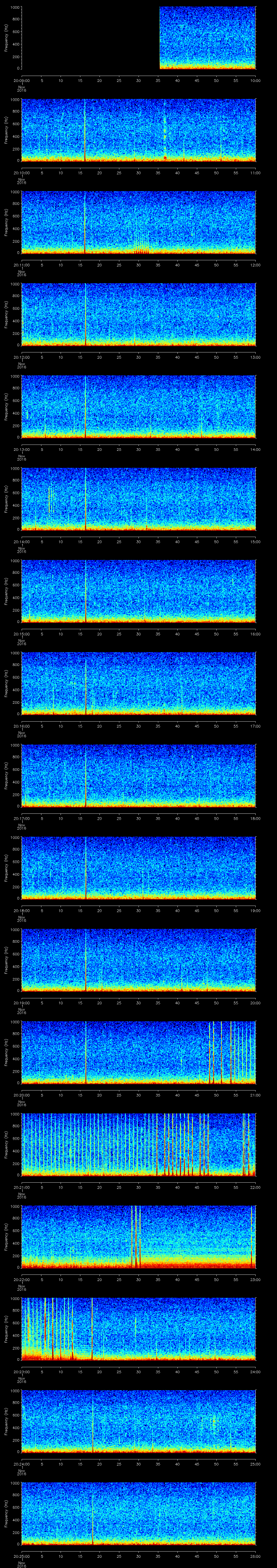Click vertical line at 16s in 20:11 spectrogram
The image size is (277, 1568).
coord(85,222)
